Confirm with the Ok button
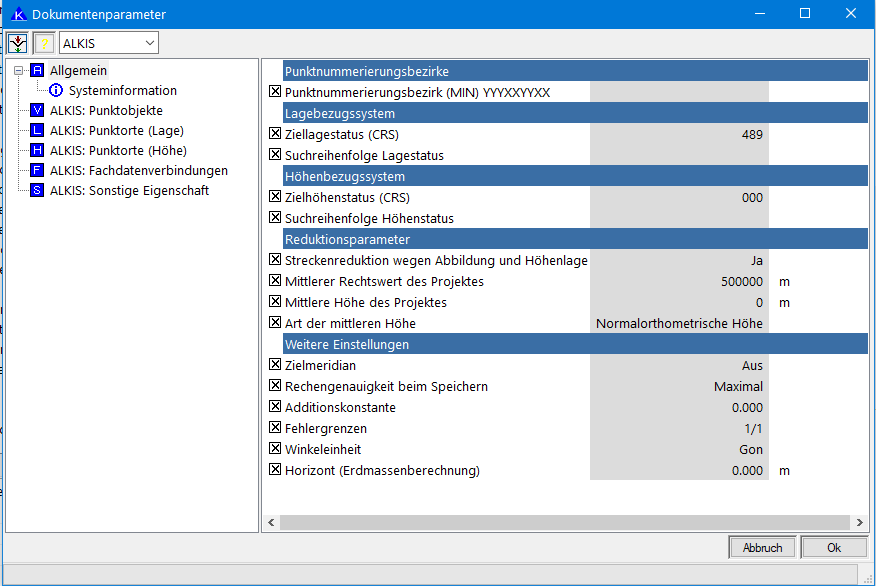This screenshot has height=586, width=876. coord(833,548)
